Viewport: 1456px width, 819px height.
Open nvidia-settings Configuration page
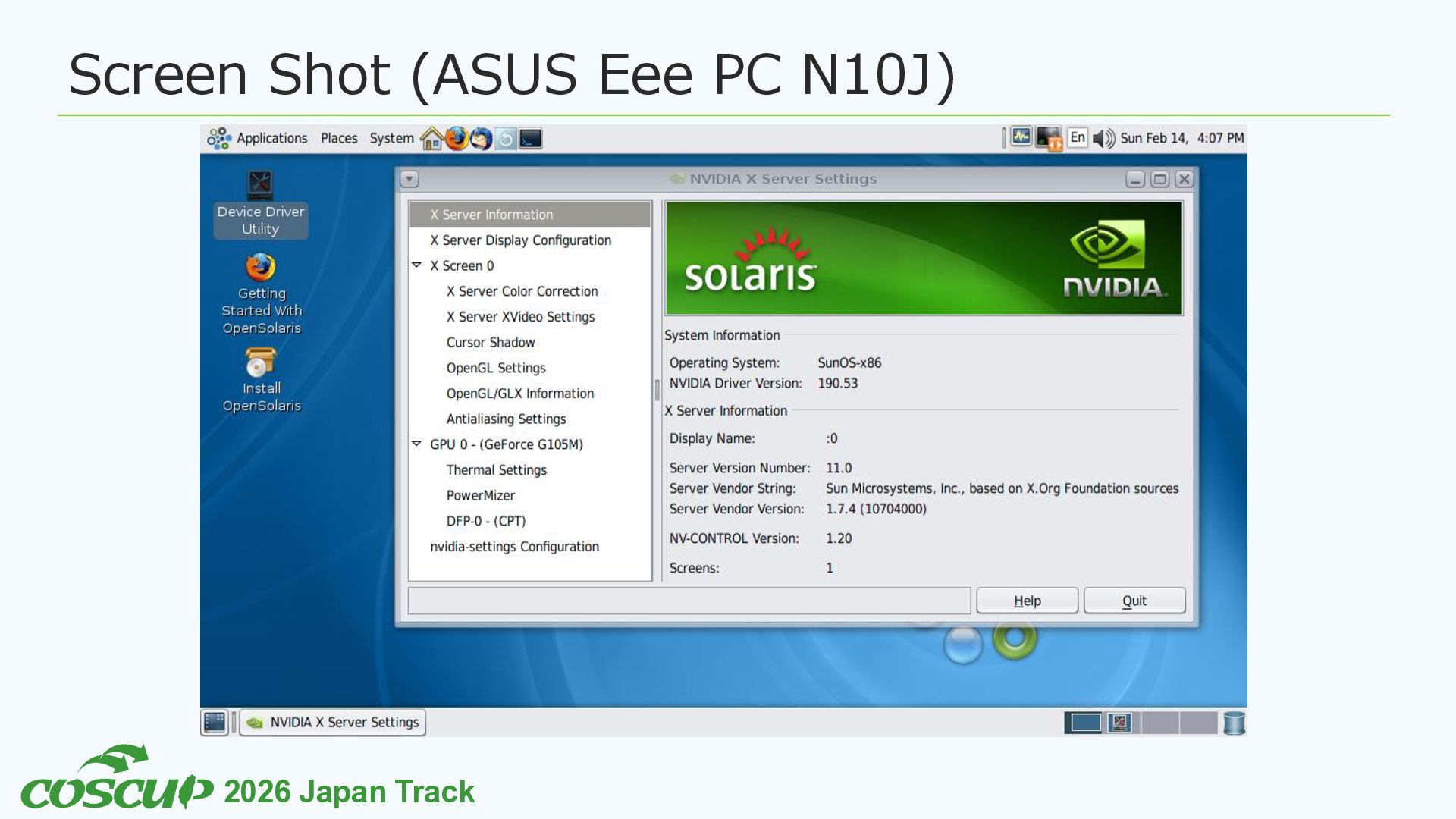tap(514, 547)
